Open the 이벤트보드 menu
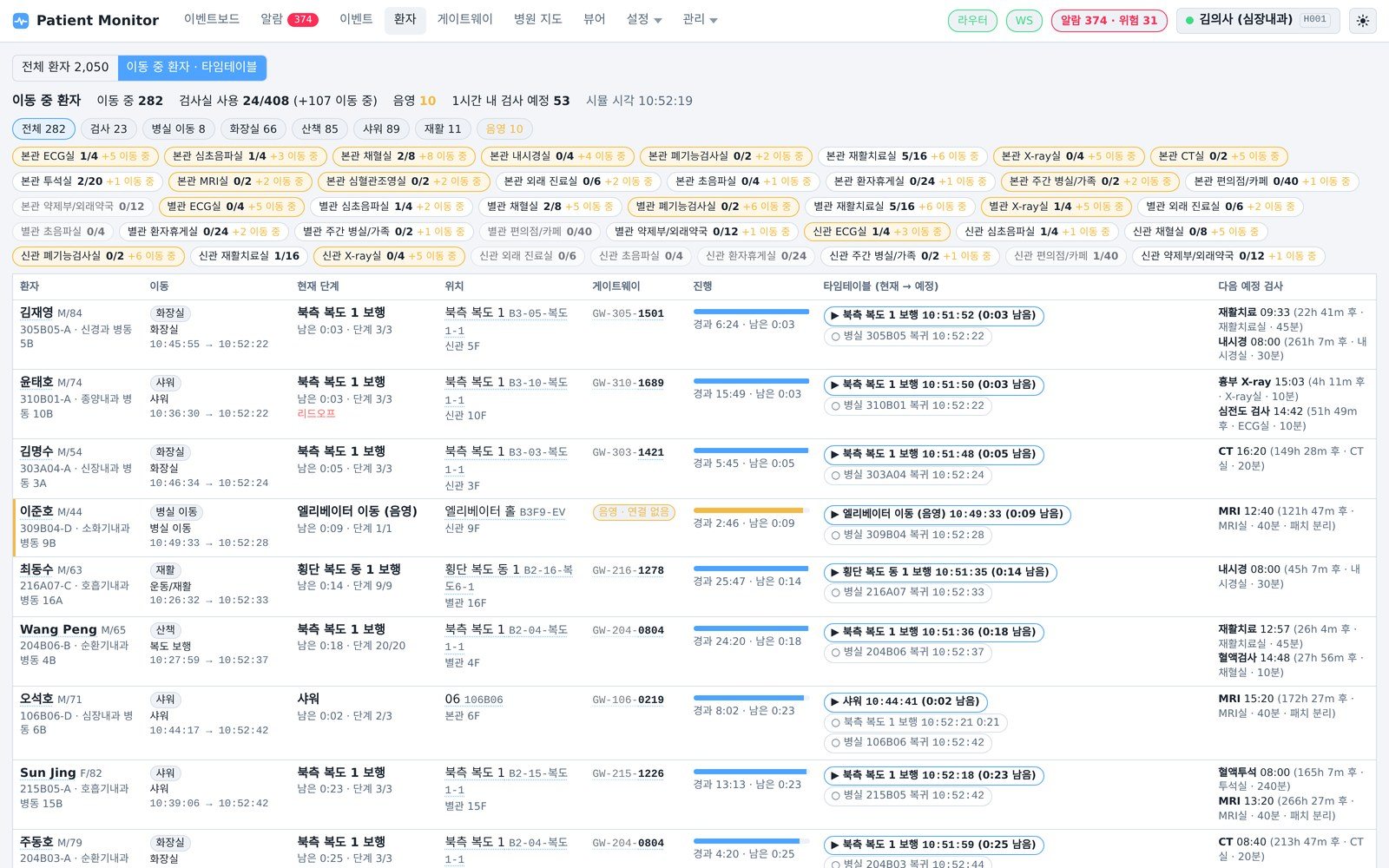1389x868 pixels. [212, 19]
